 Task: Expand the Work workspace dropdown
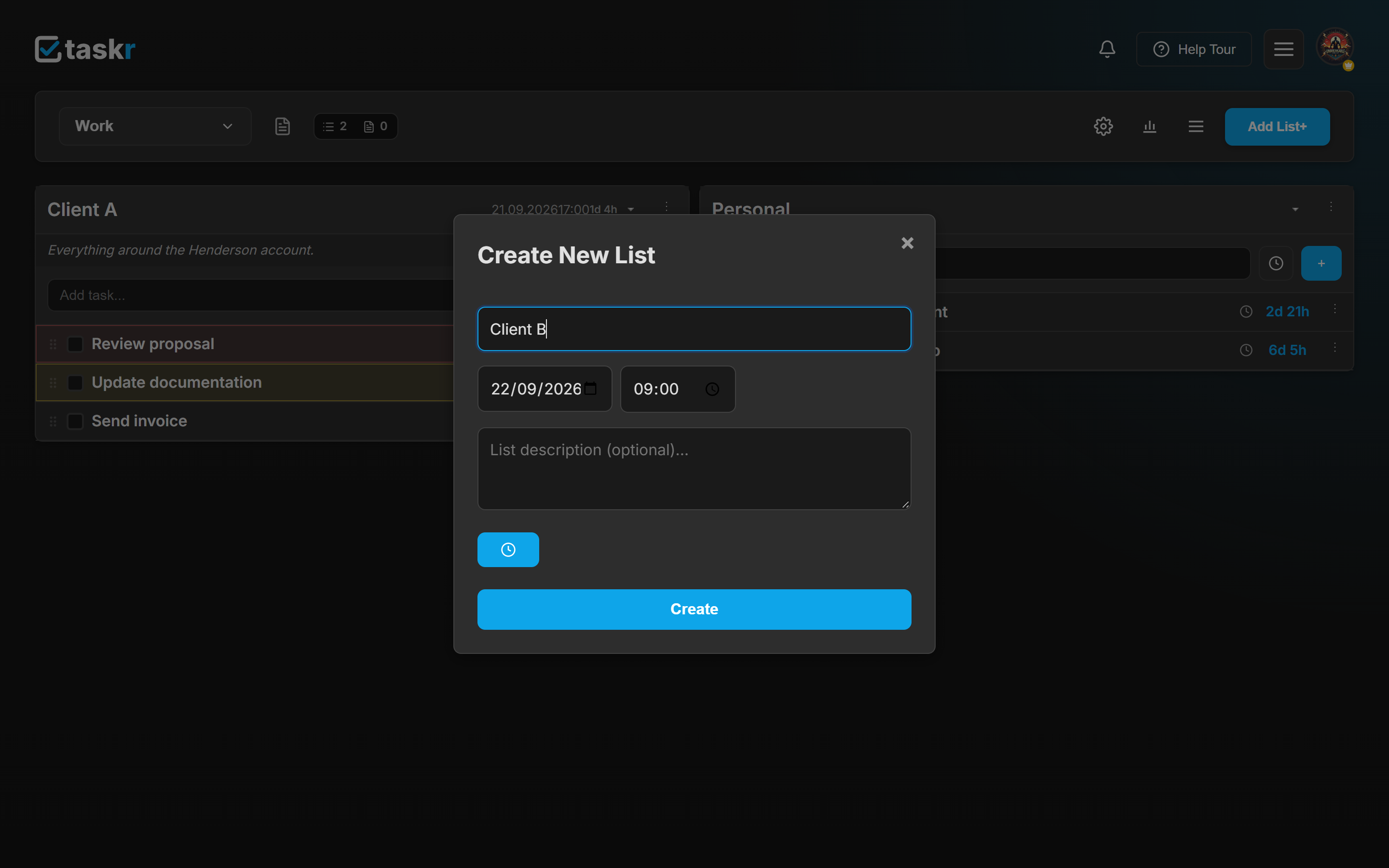coord(155,126)
